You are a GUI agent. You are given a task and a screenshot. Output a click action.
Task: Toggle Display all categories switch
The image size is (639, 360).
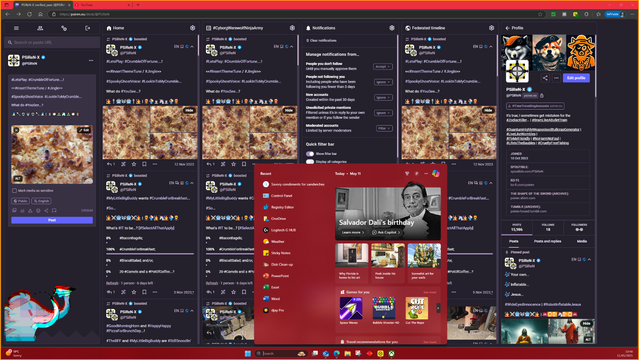[x=310, y=161]
